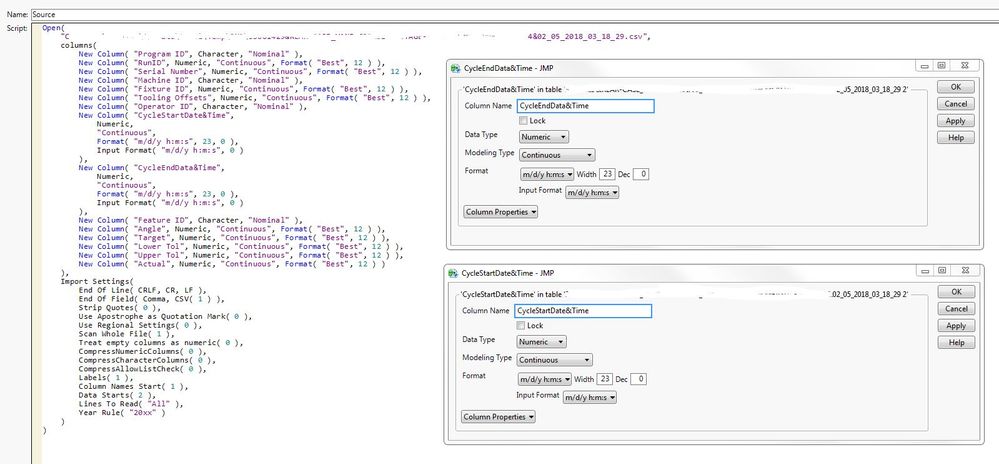The width and height of the screenshot is (999, 464).
Task: Click the "Lower Tol" column line in script
Action: click(241, 246)
